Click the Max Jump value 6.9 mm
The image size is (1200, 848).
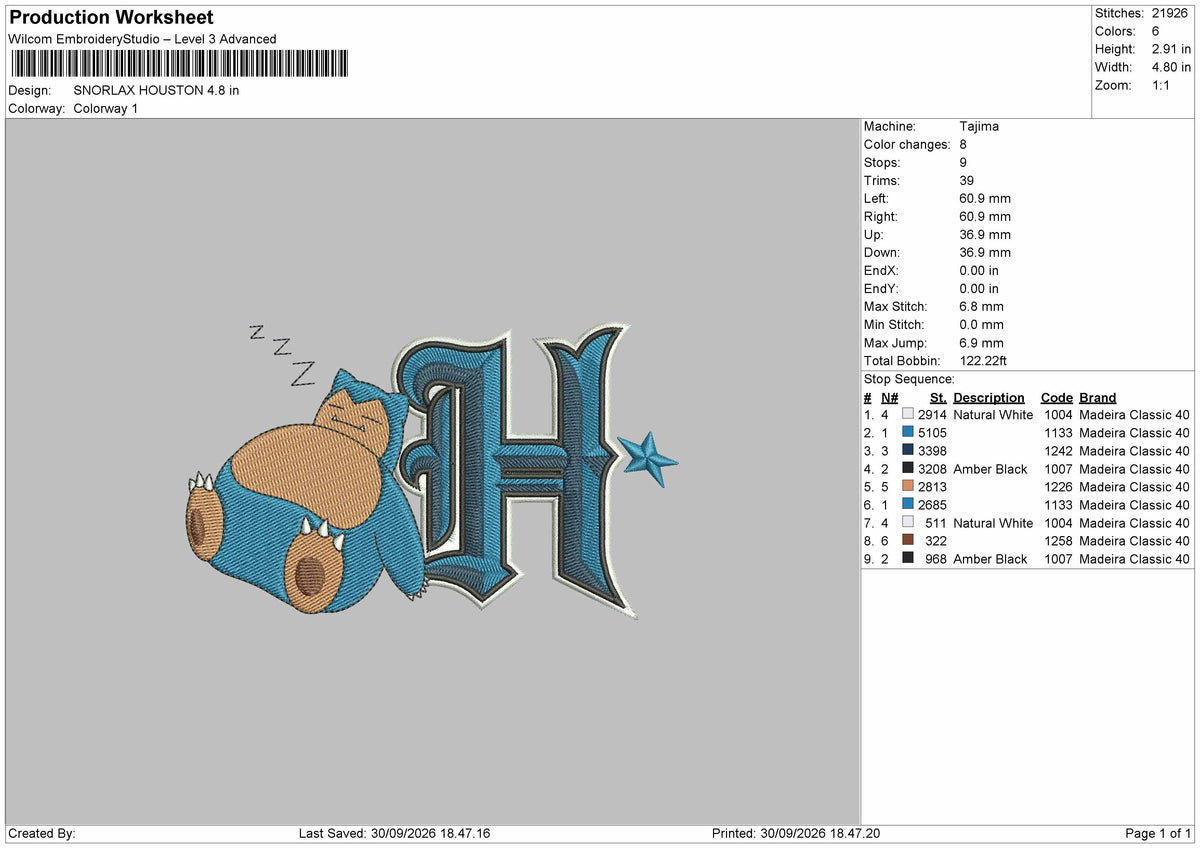coord(981,342)
